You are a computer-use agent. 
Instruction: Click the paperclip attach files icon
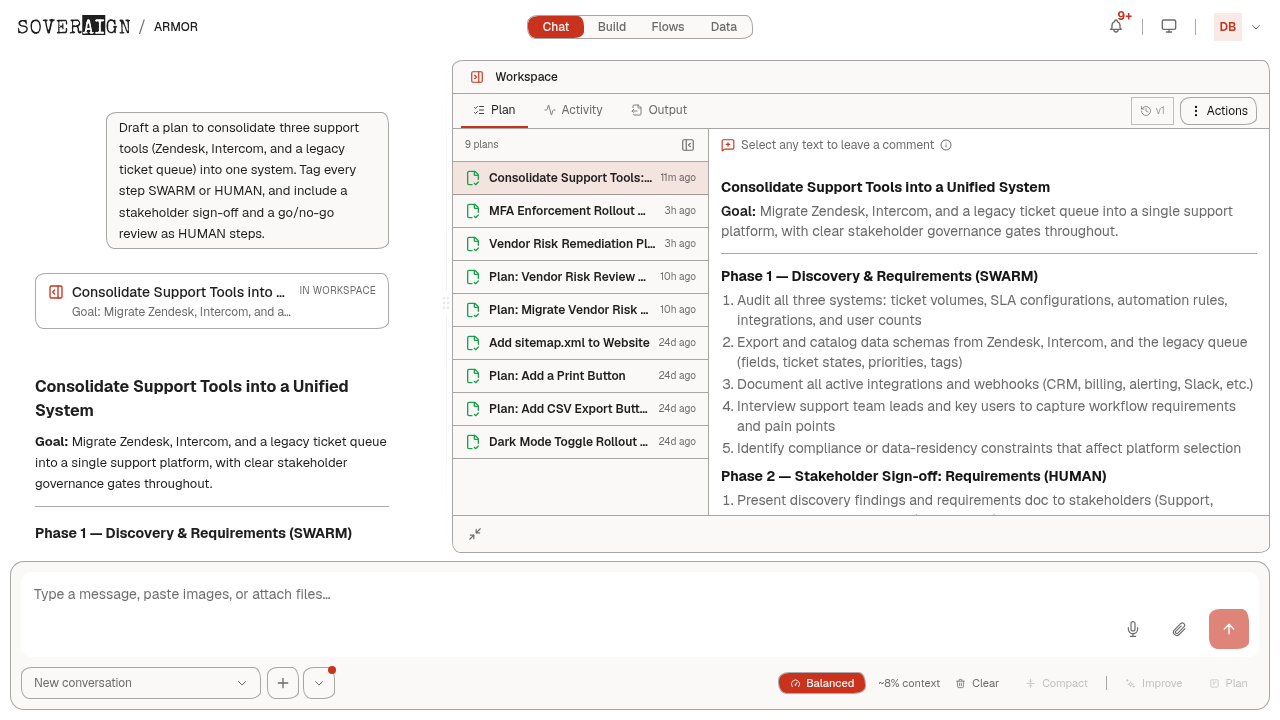pyautogui.click(x=1179, y=629)
